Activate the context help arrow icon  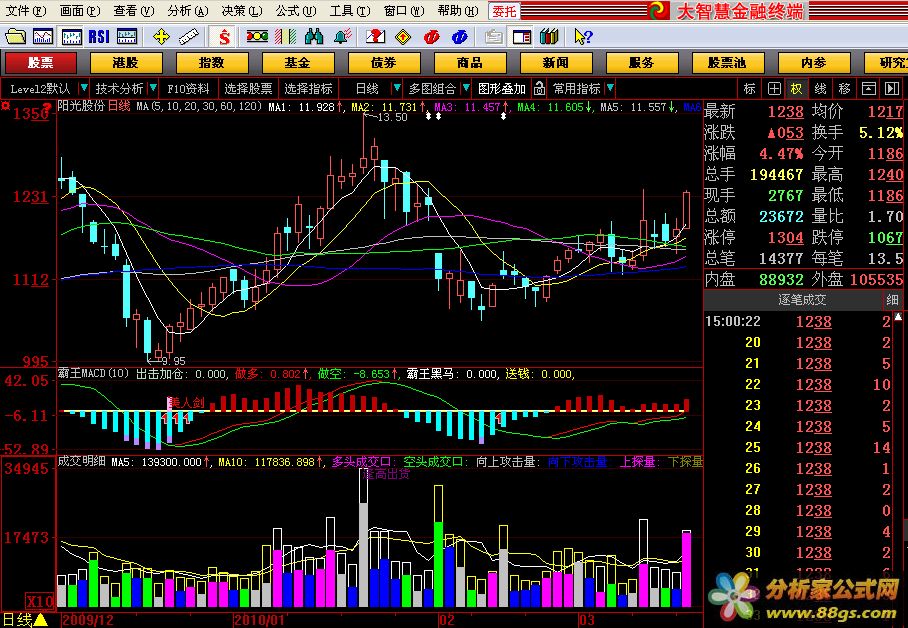(583, 37)
